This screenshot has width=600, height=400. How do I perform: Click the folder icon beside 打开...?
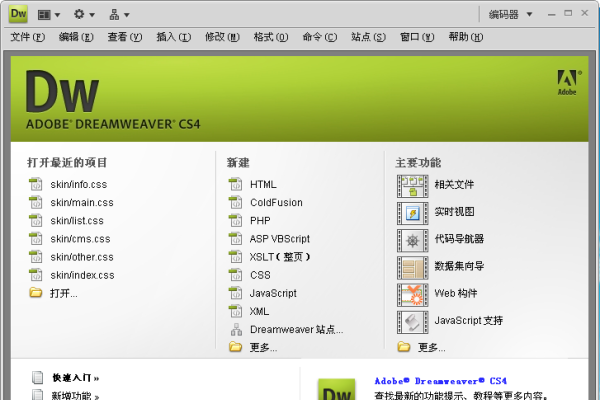(36, 293)
